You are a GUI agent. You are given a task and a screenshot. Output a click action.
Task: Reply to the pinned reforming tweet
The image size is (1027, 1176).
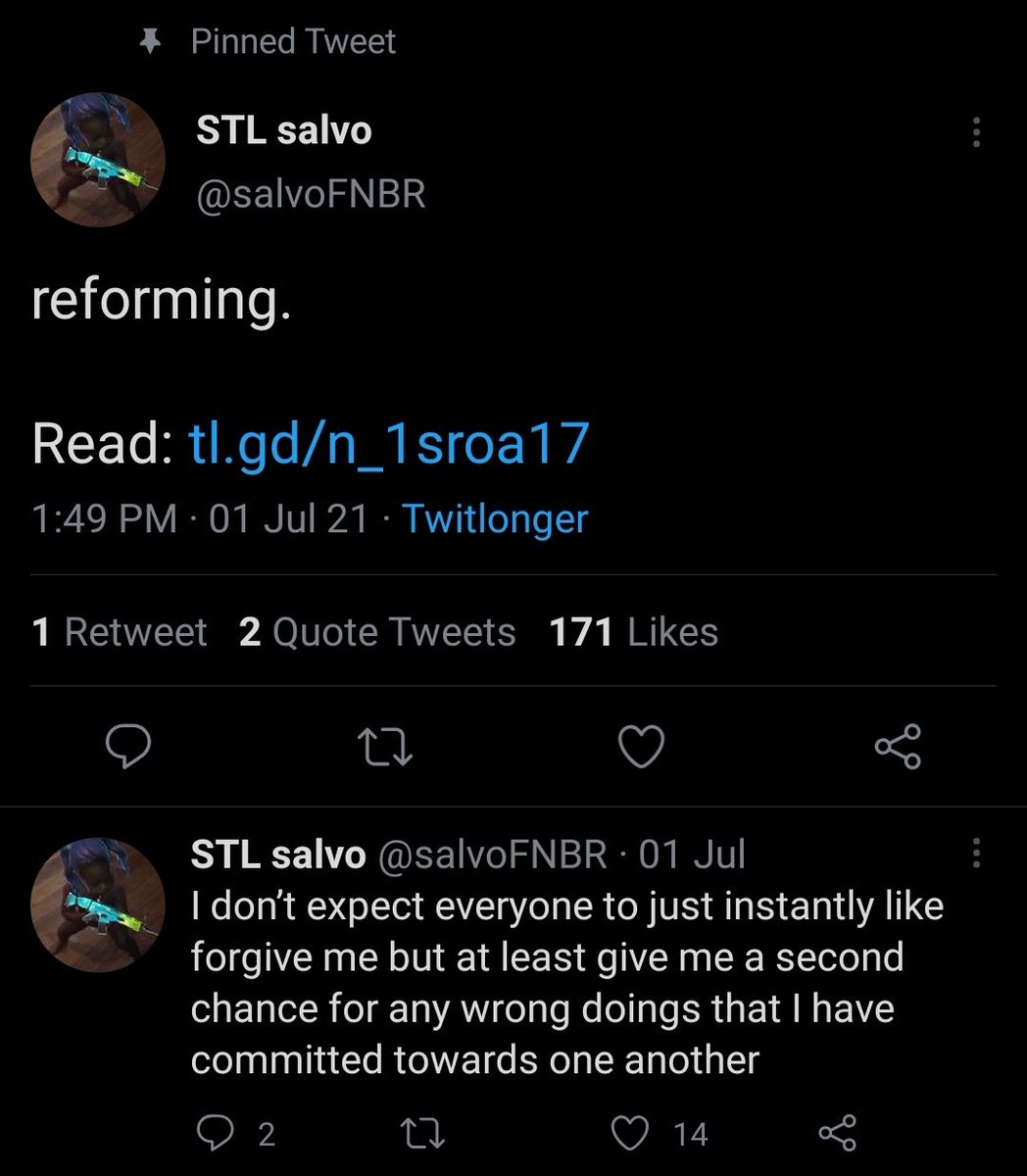pos(128,748)
